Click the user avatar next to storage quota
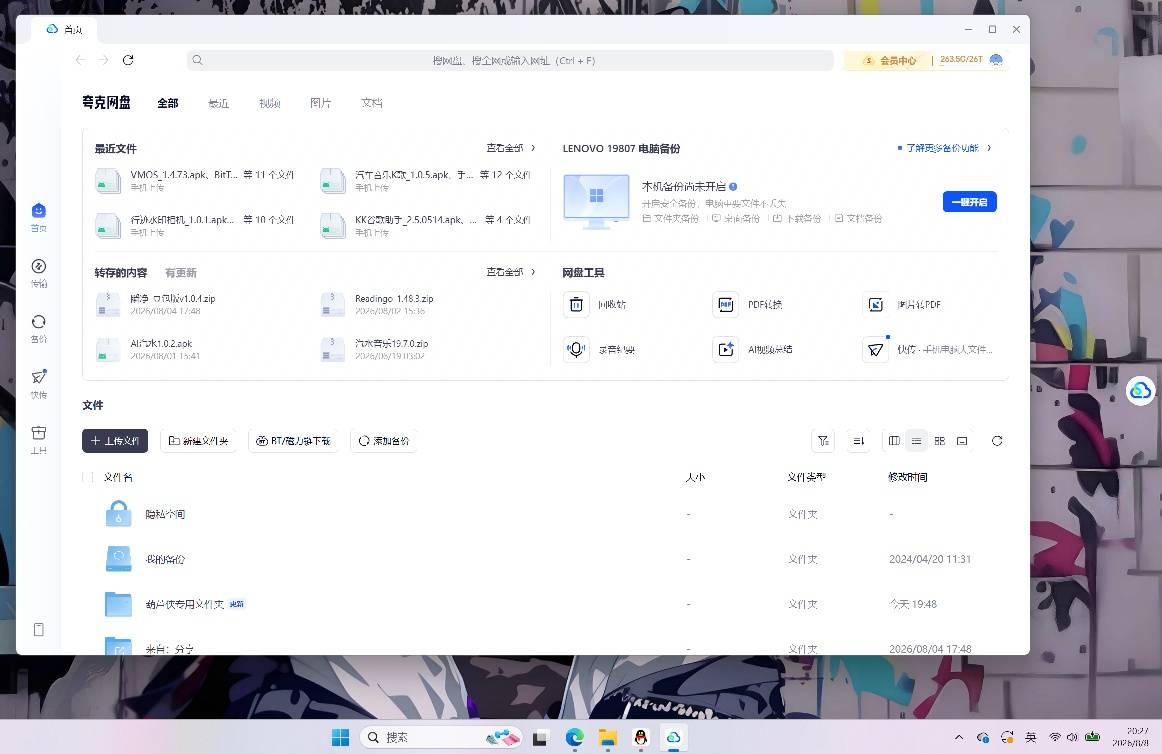This screenshot has height=754, width=1162. pyautogui.click(x=996, y=60)
